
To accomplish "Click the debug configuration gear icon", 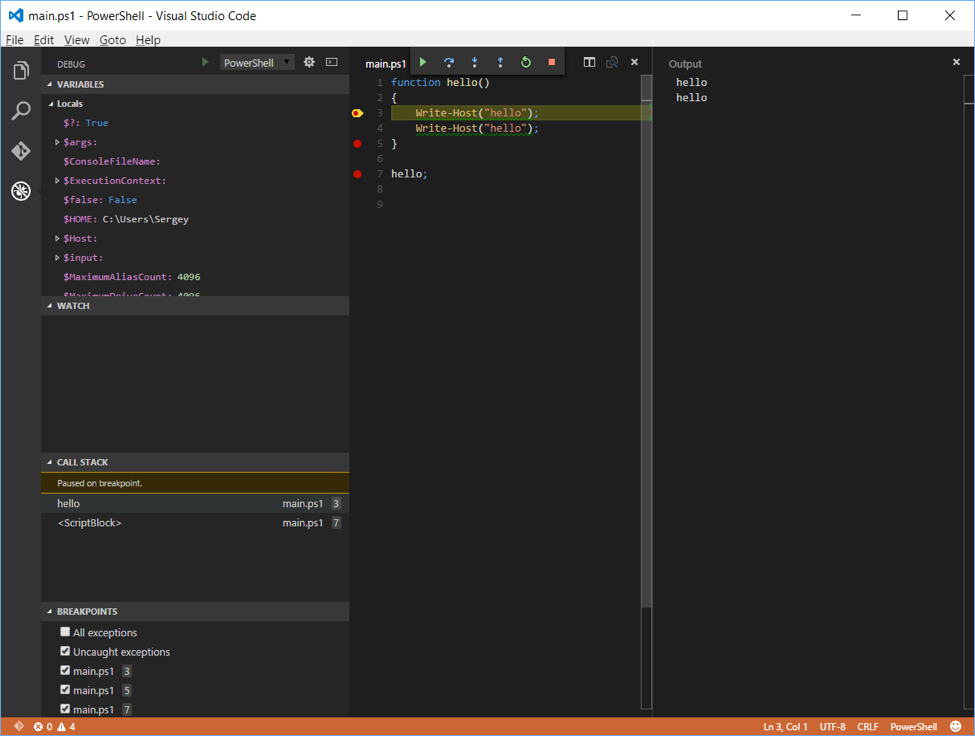I will 309,62.
